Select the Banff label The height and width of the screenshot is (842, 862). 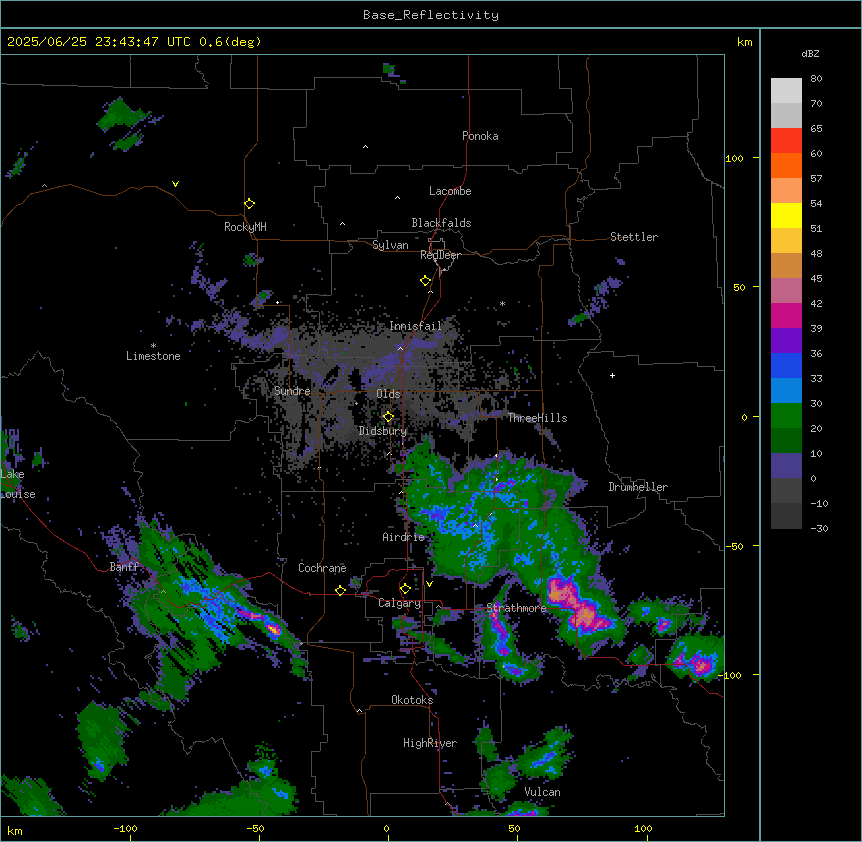(x=124, y=567)
